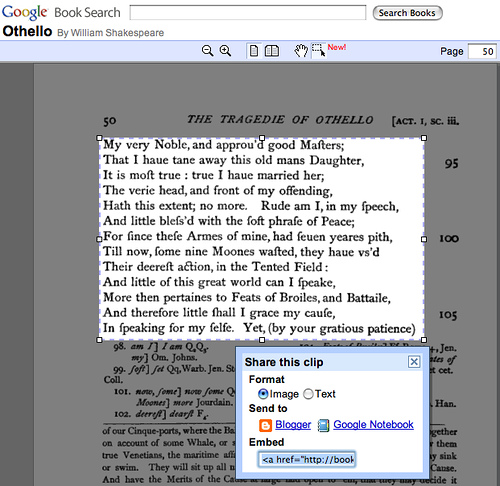The height and width of the screenshot is (486, 500).
Task: Select the Text format radio button
Action: coord(308,394)
